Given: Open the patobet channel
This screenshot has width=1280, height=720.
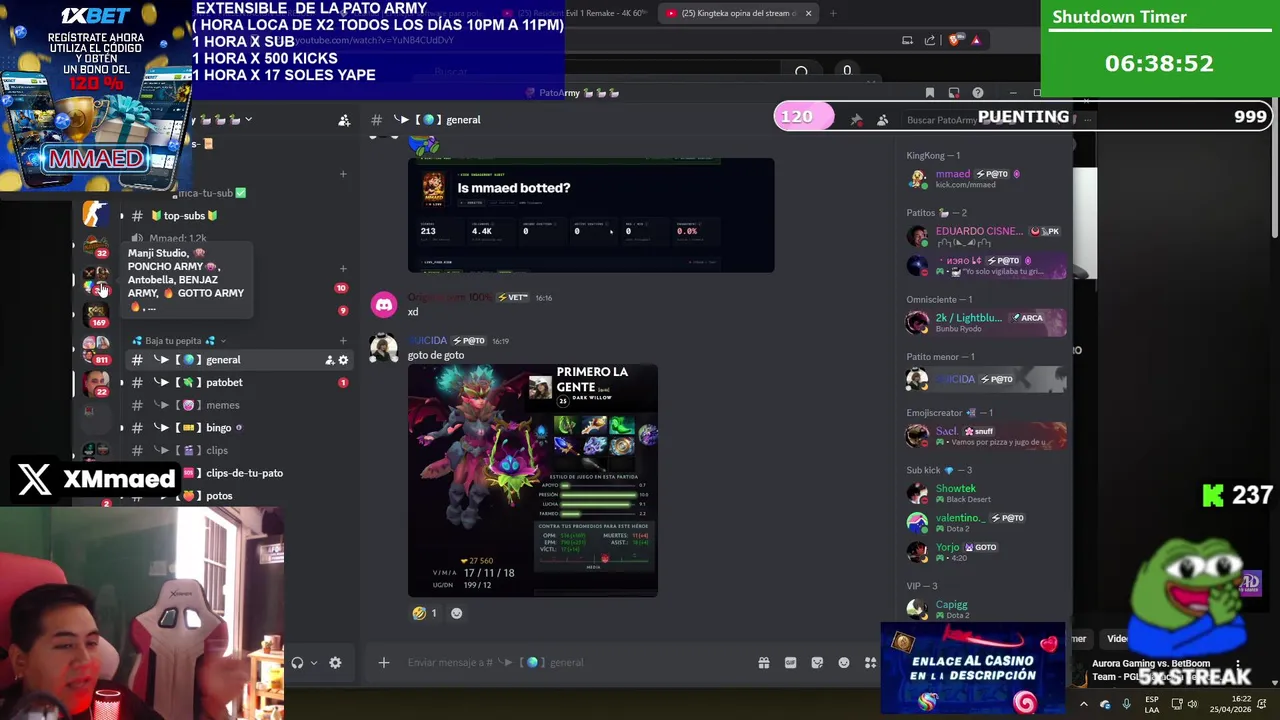Looking at the screenshot, I should [x=238, y=382].
